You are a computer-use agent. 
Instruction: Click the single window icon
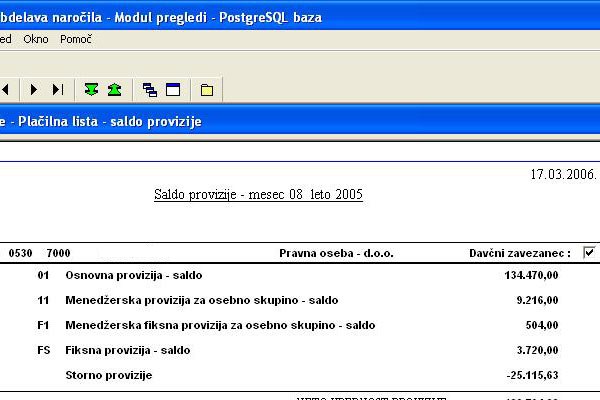[173, 90]
